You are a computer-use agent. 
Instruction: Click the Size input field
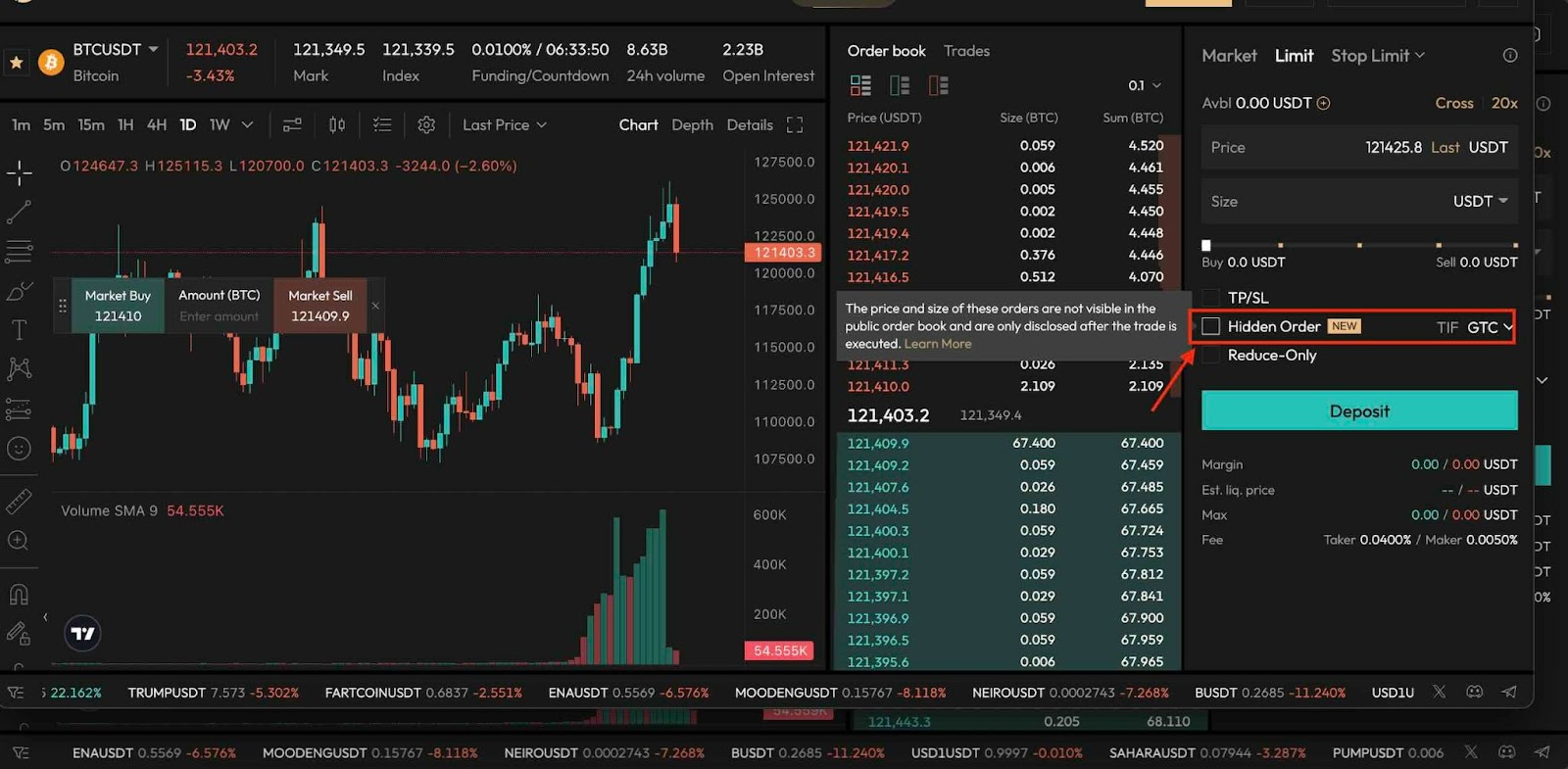click(1323, 202)
